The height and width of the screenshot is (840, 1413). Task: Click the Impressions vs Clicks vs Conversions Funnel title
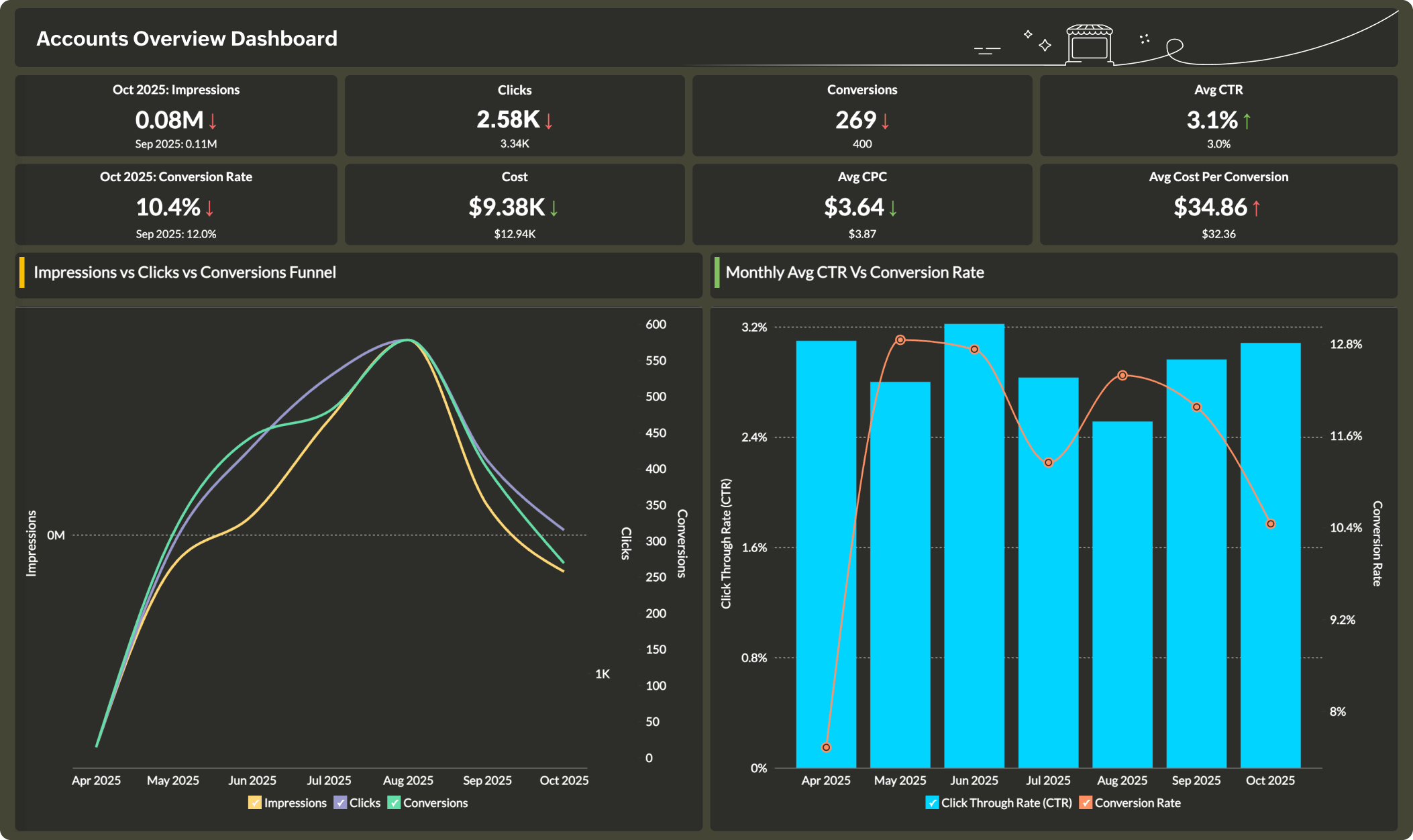click(185, 272)
